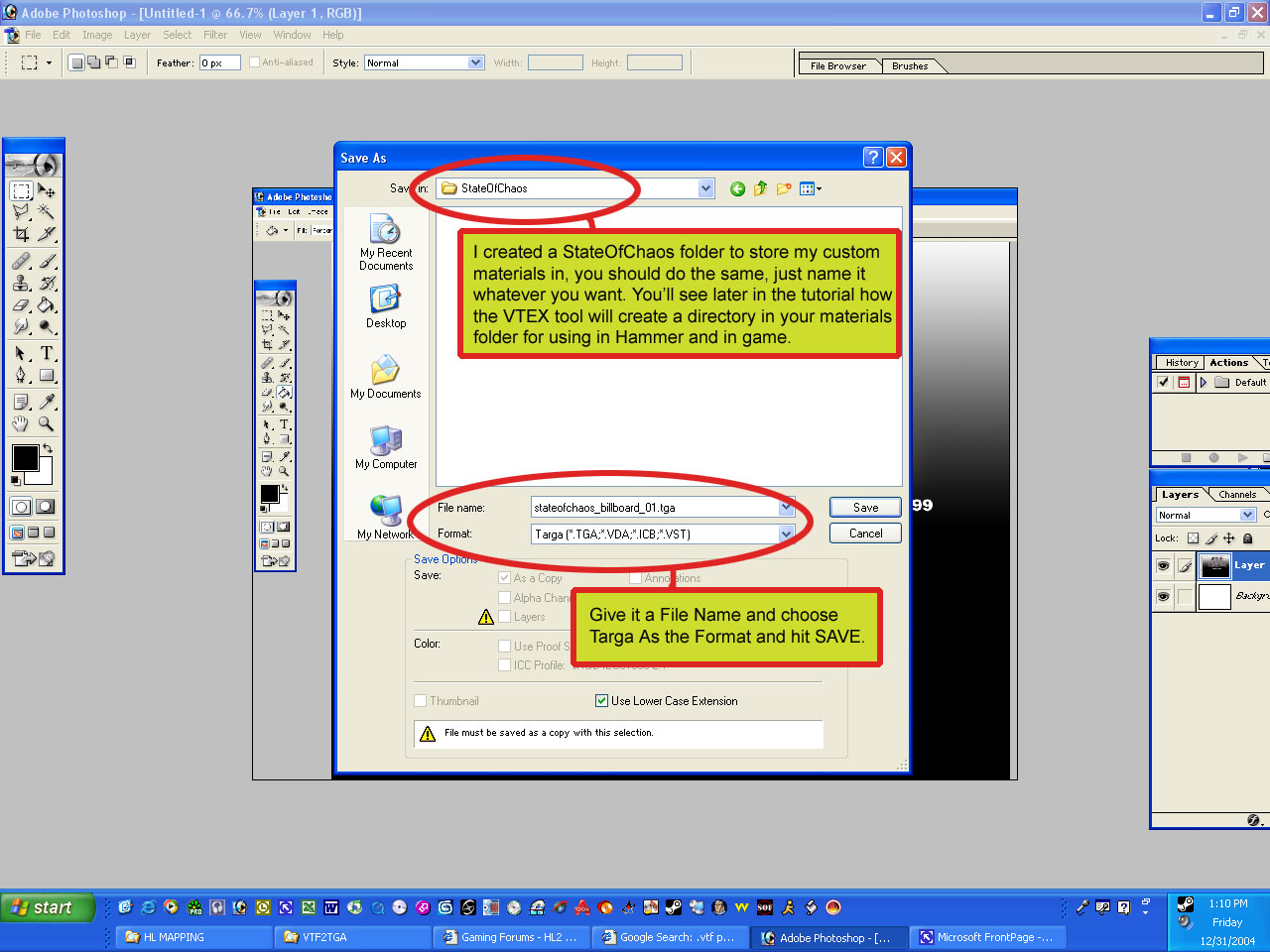This screenshot has height=952, width=1270.
Task: Open the Filter menu
Action: (215, 35)
